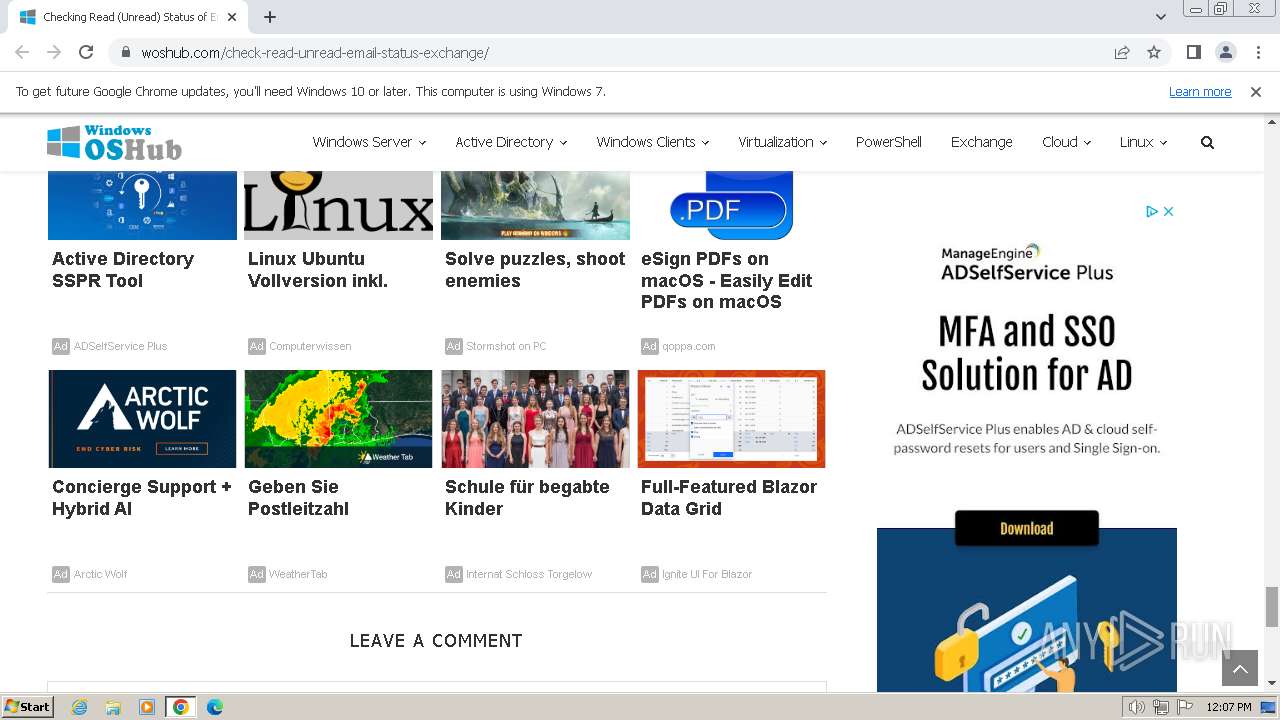Viewport: 1280px width, 720px height.
Task: Close the sidebar ad with X
Action: tap(1168, 211)
